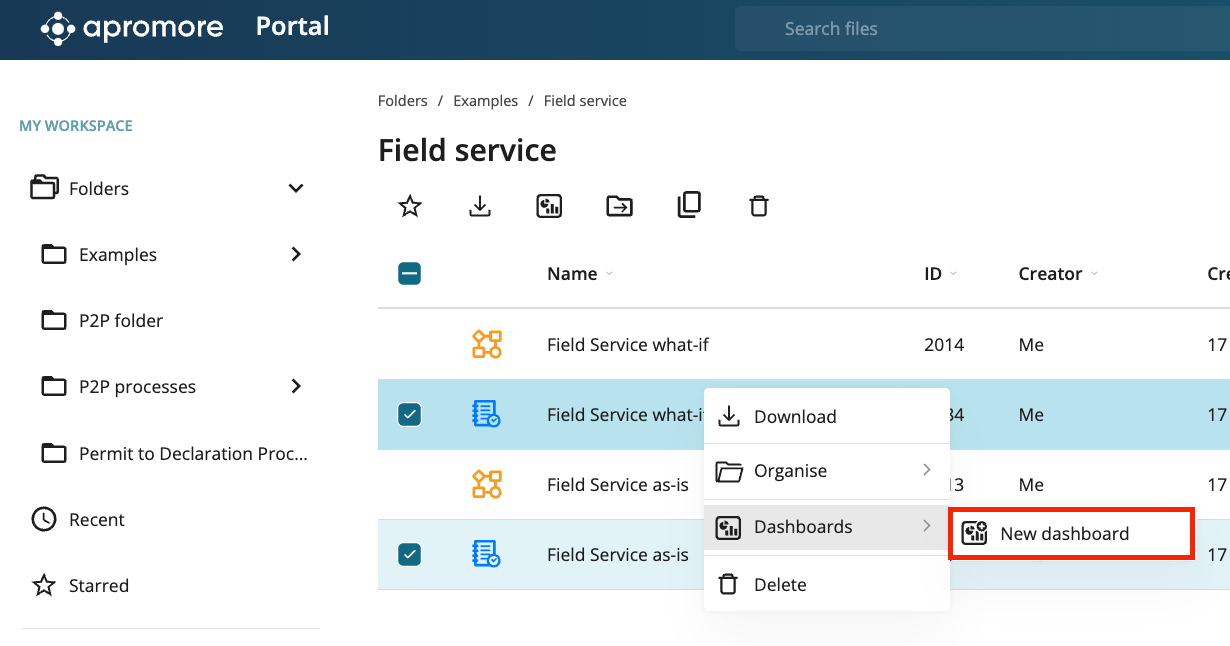Click the download toolbar icon
Image resolution: width=1230 pixels, height=646 pixels.
click(x=480, y=206)
